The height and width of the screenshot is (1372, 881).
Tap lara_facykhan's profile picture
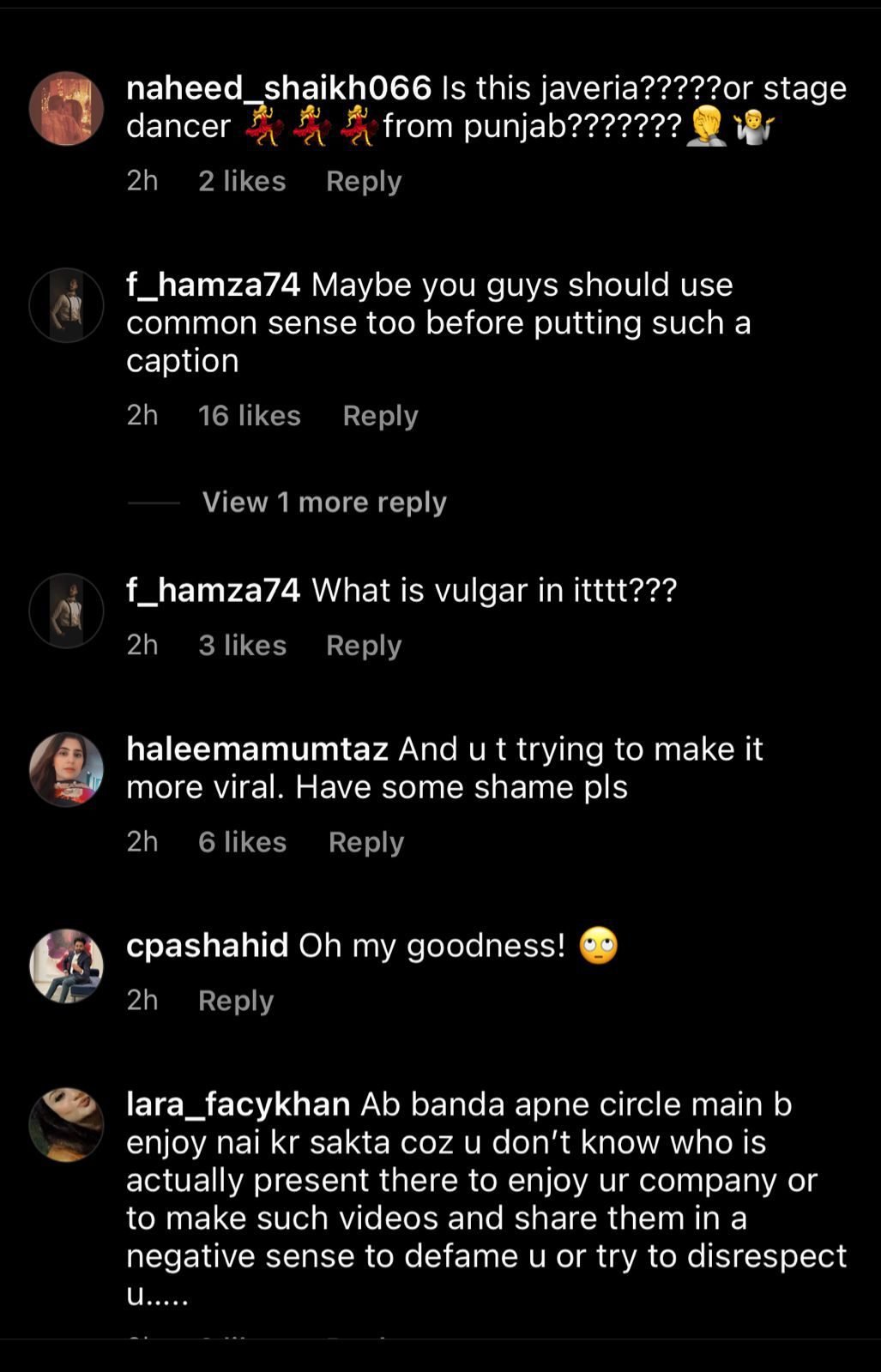67,1124
